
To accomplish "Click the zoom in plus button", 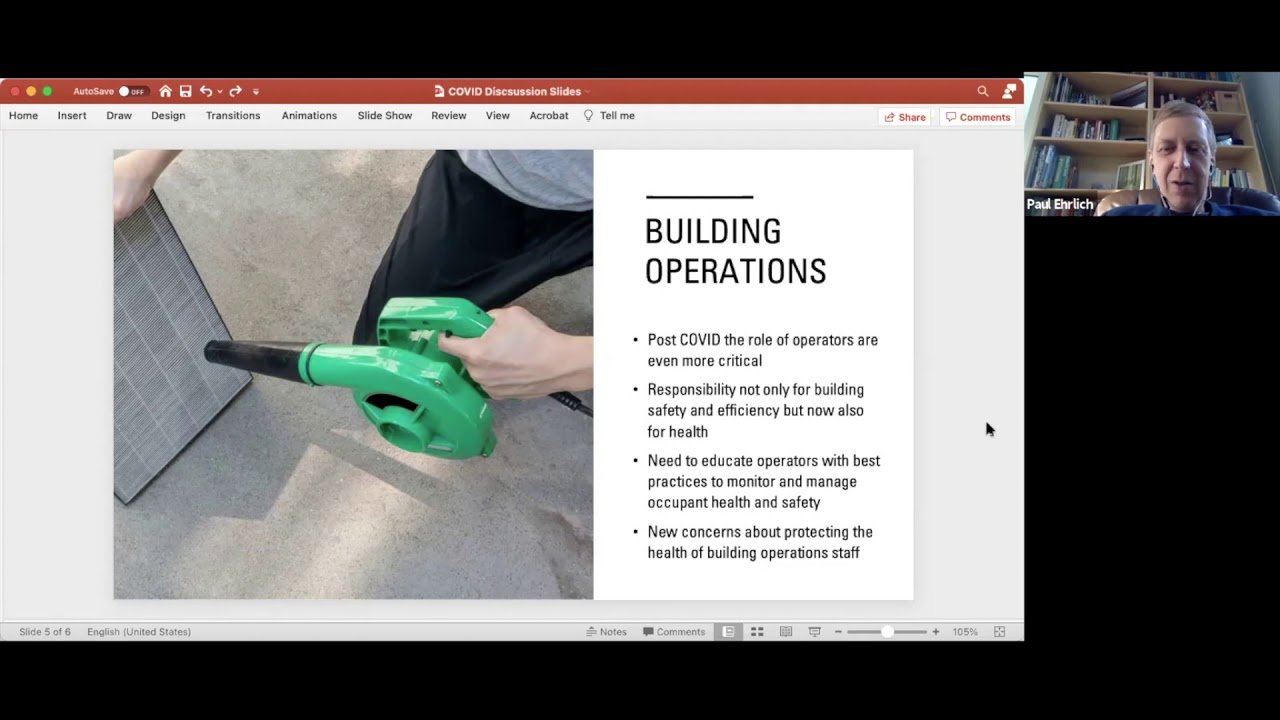I will pyautogui.click(x=936, y=632).
